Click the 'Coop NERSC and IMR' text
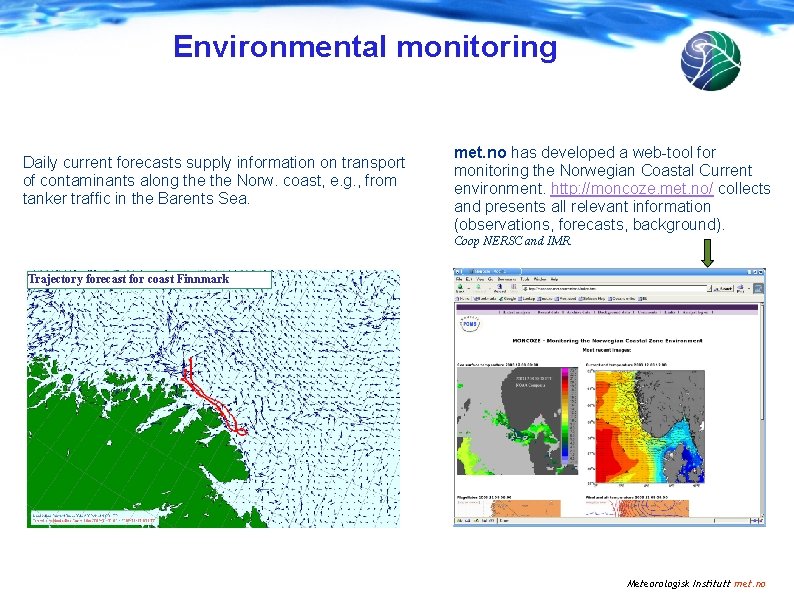 coord(512,241)
